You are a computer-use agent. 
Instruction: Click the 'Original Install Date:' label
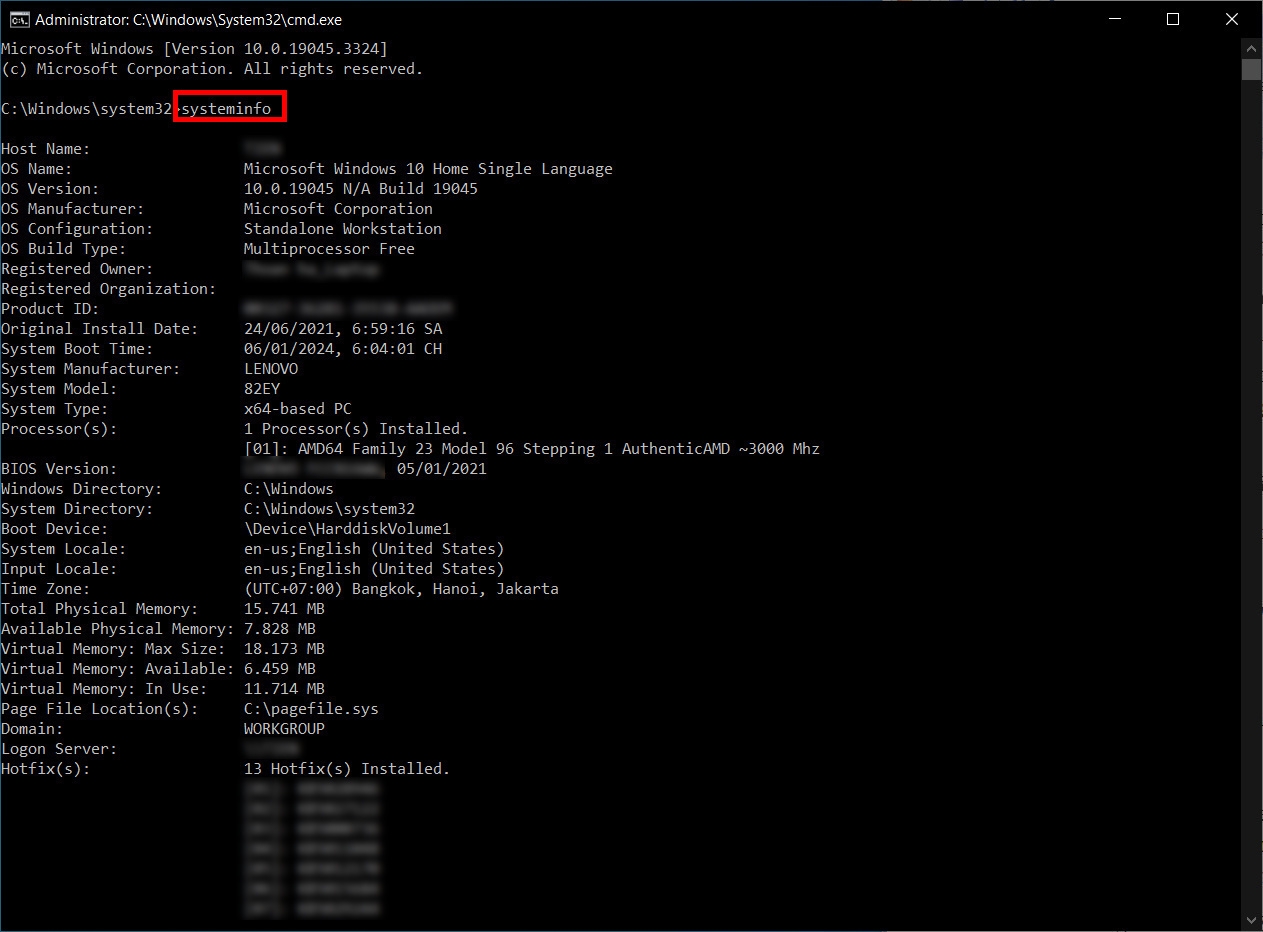(100, 329)
